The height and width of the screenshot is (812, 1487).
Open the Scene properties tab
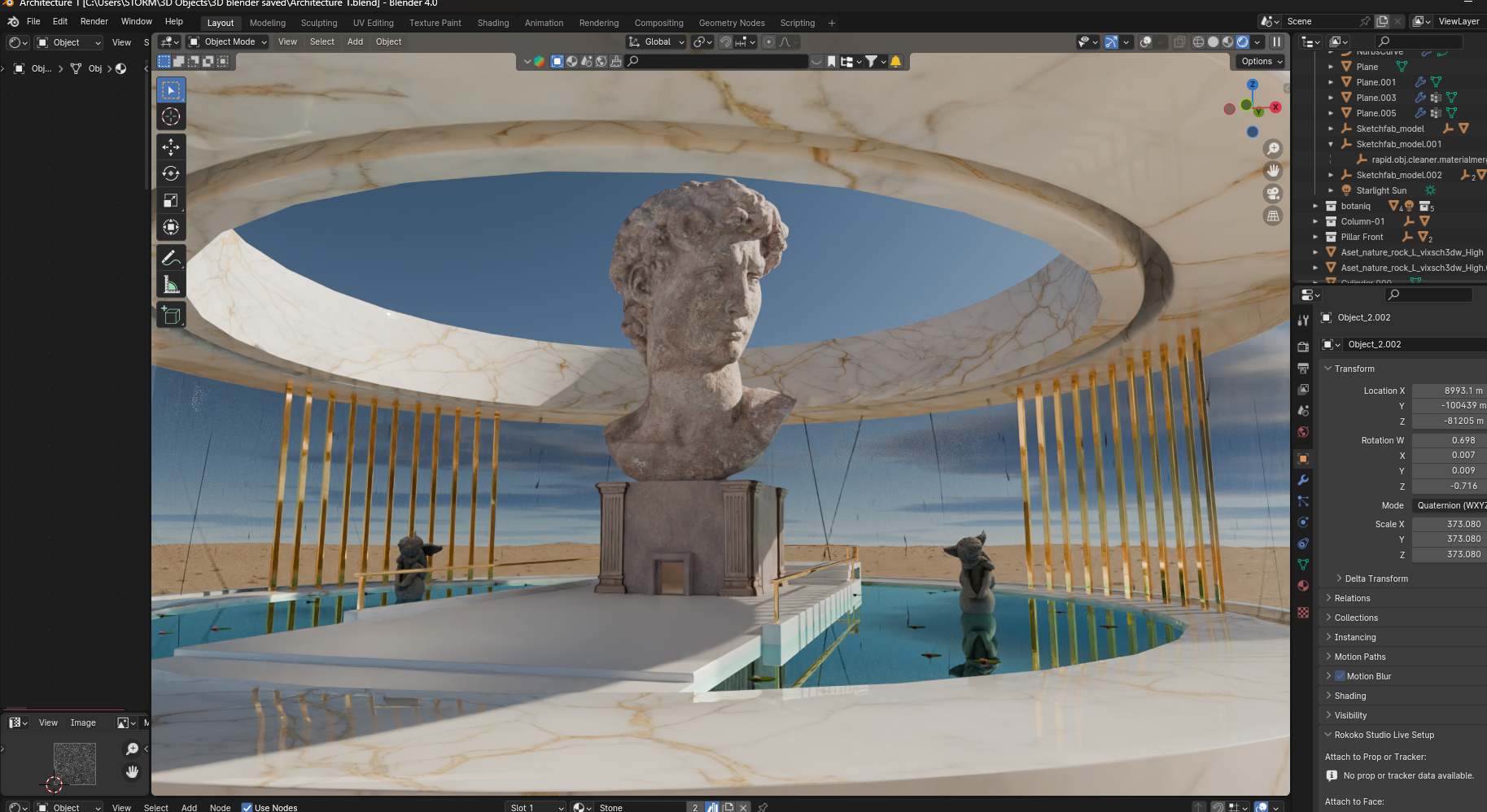[x=1303, y=411]
